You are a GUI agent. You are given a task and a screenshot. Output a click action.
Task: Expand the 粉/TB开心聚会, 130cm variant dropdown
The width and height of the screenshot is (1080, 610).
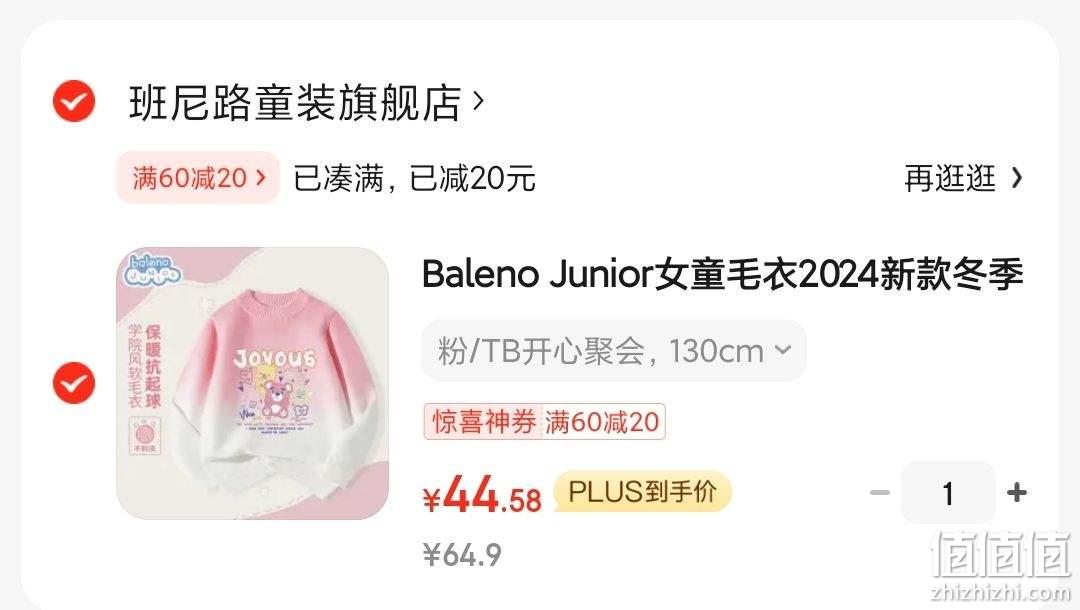tap(614, 350)
